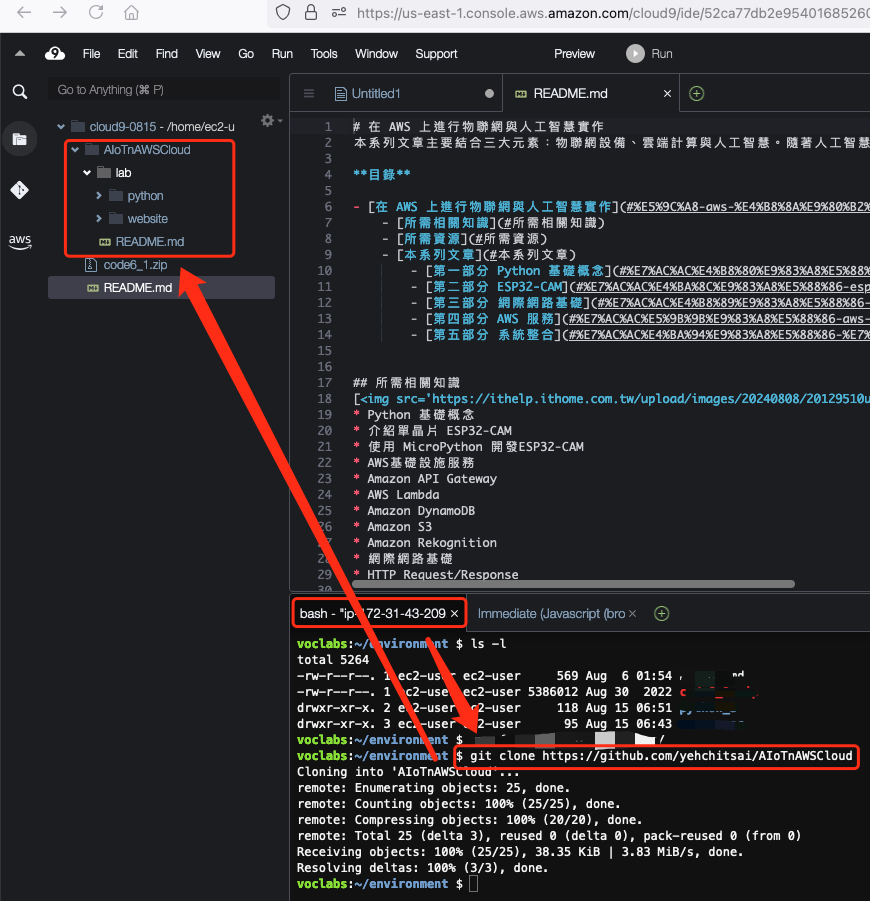Click editor horizontal scrollbar

[573, 584]
